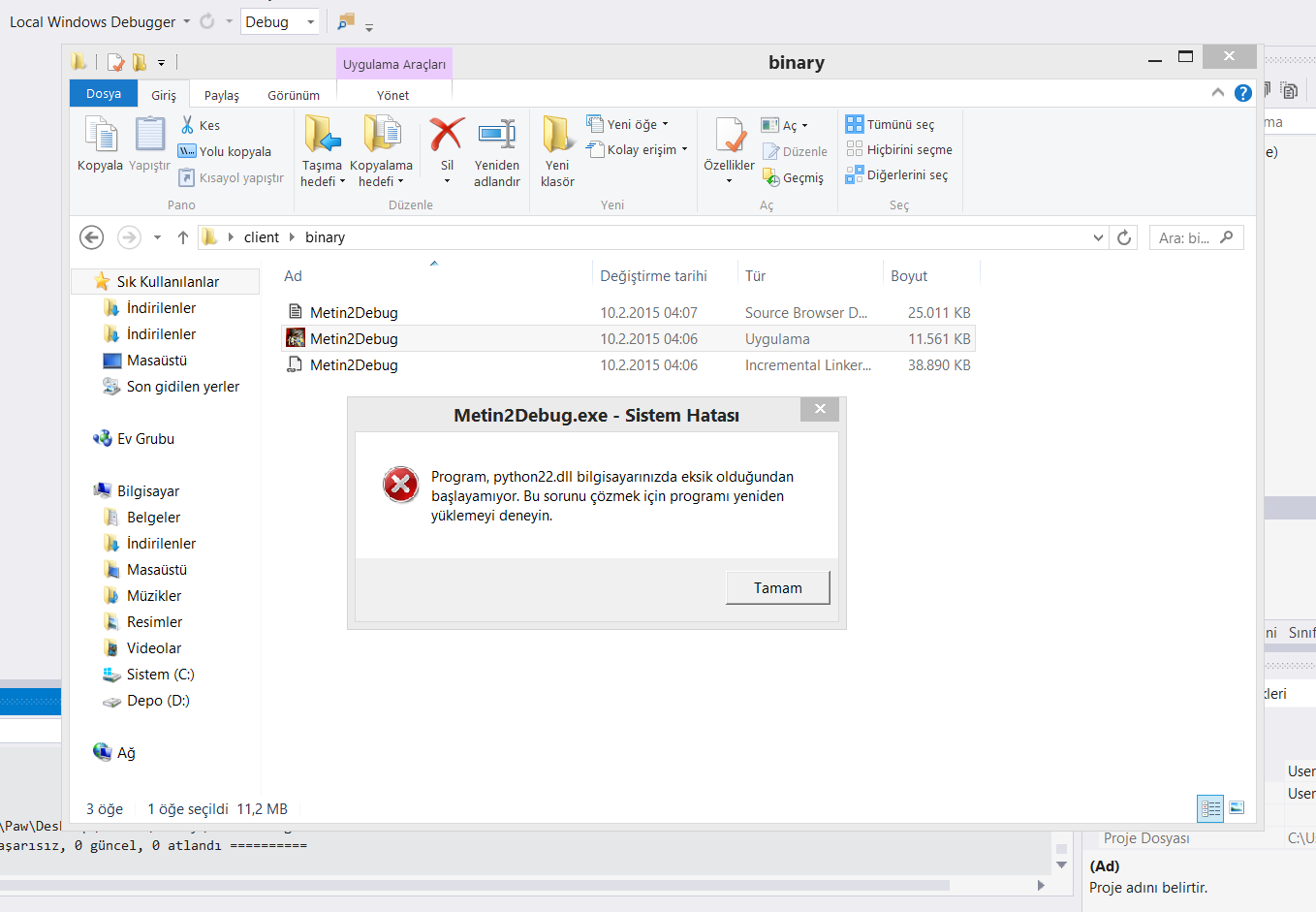Sort by Değiştirme tarihi column header

click(x=653, y=276)
